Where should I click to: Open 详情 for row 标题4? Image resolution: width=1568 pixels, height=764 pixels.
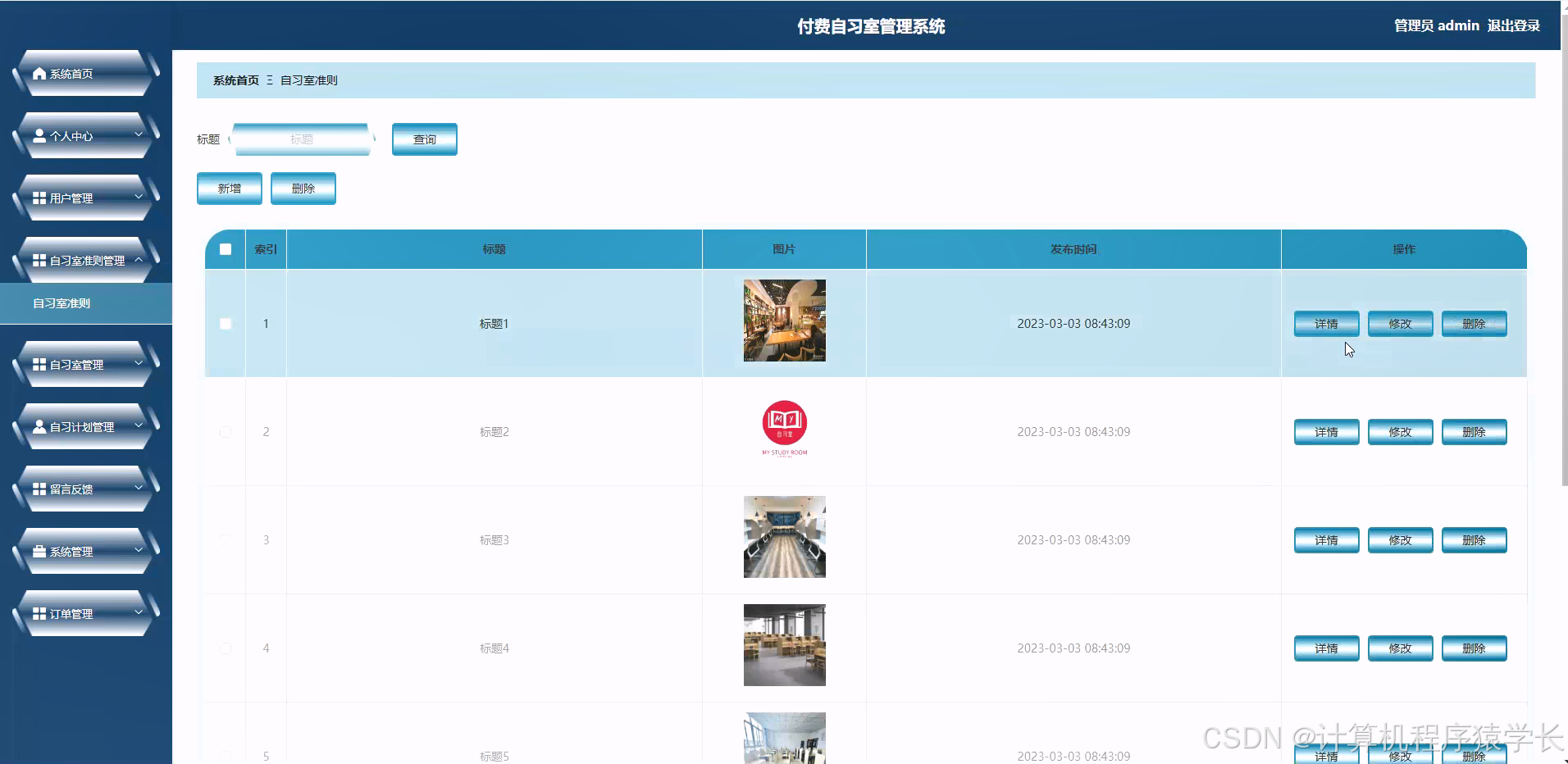click(1327, 648)
